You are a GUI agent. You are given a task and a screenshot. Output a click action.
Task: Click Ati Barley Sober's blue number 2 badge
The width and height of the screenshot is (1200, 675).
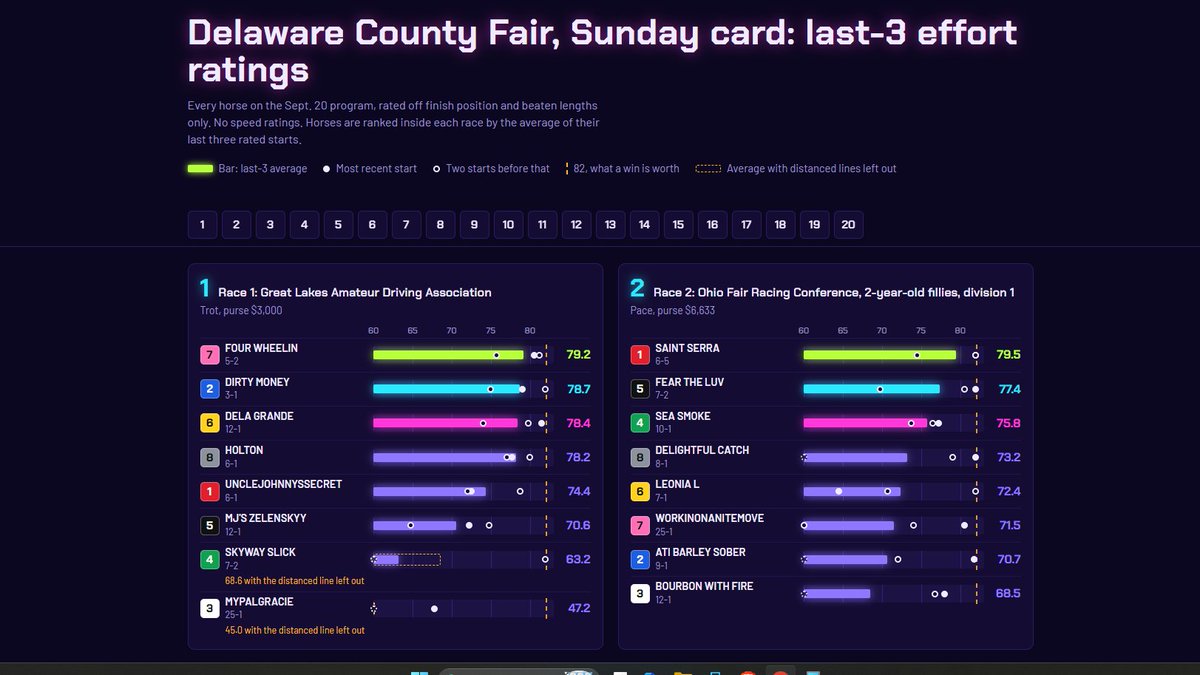640,559
